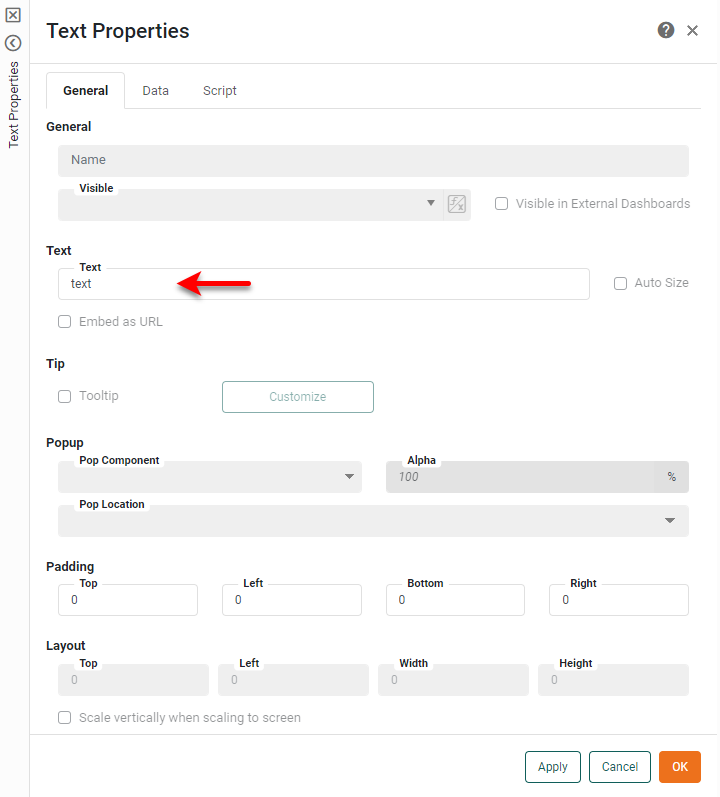Click the collapse arrow circle icon in sidebar

coord(13,43)
